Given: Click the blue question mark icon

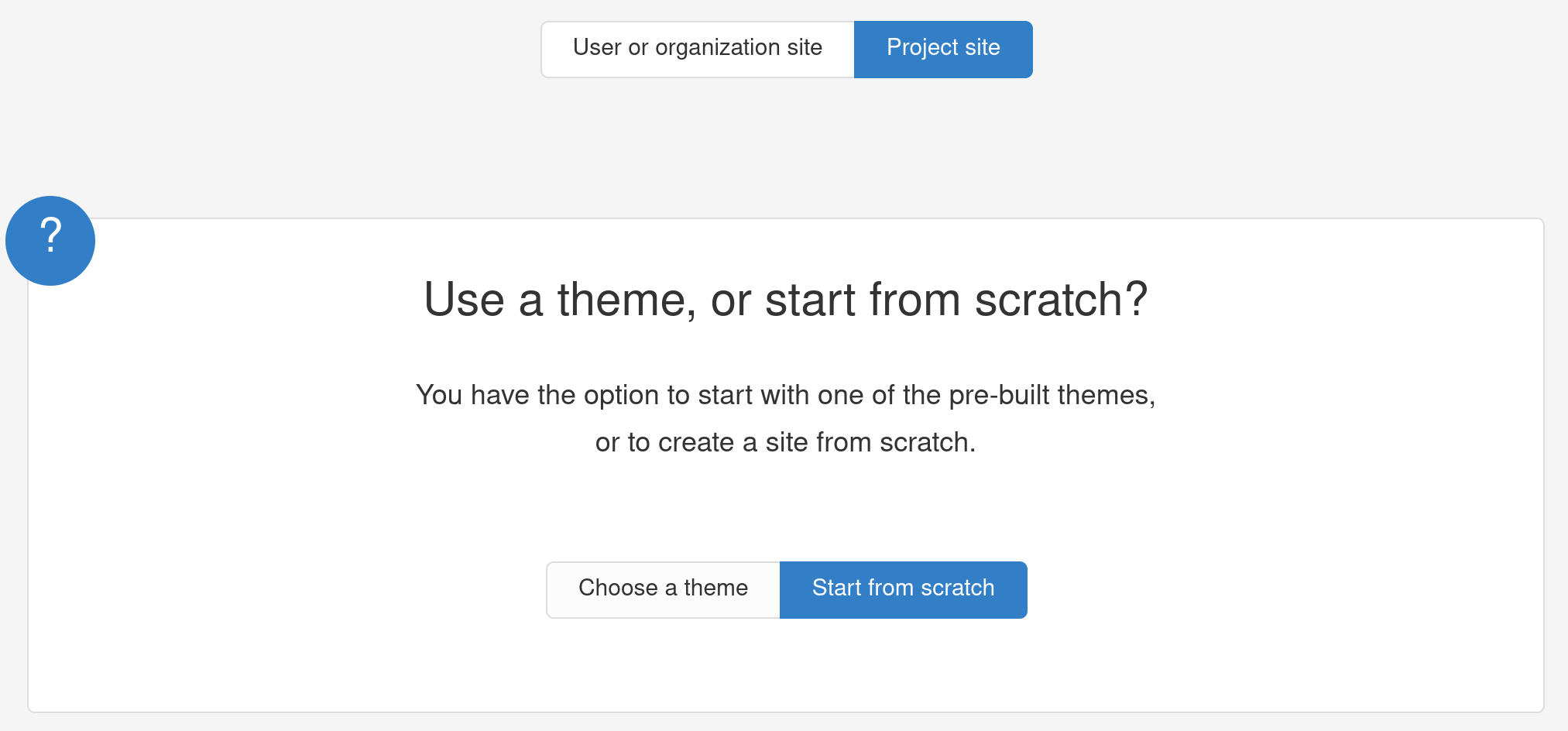Looking at the screenshot, I should [x=50, y=241].
